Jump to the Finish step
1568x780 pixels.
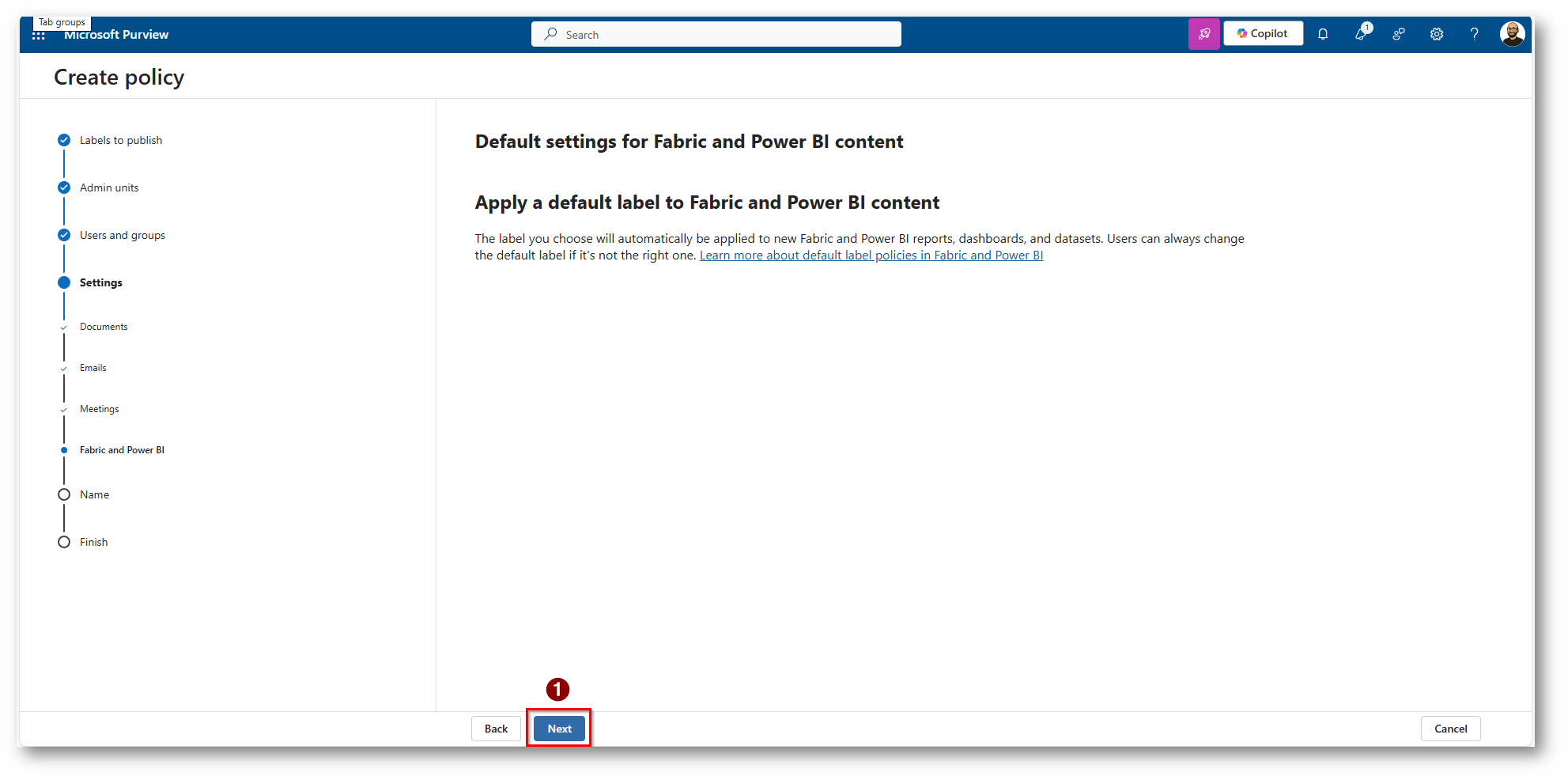point(94,542)
